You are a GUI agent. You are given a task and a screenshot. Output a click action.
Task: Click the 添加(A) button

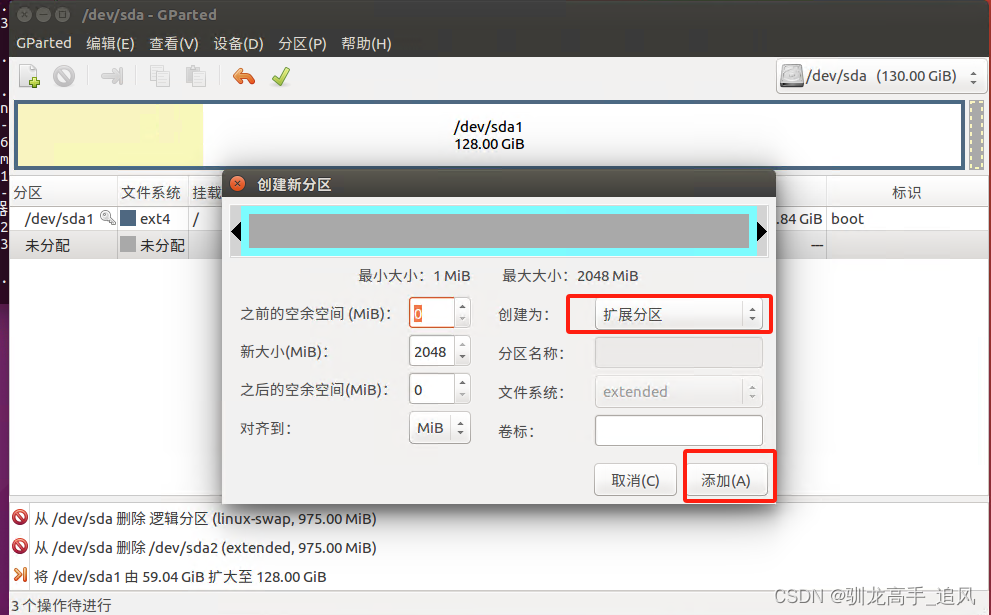click(x=726, y=480)
